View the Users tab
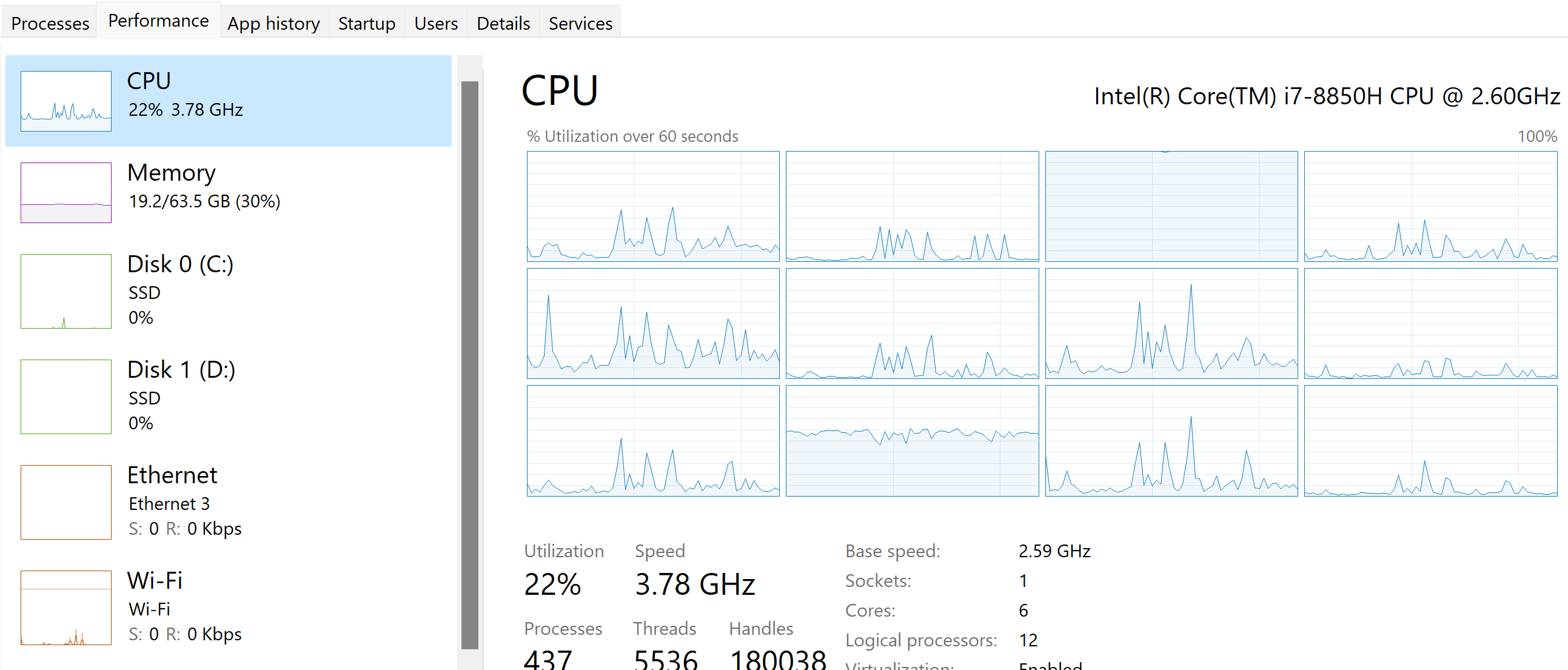The image size is (1568, 670). point(435,22)
